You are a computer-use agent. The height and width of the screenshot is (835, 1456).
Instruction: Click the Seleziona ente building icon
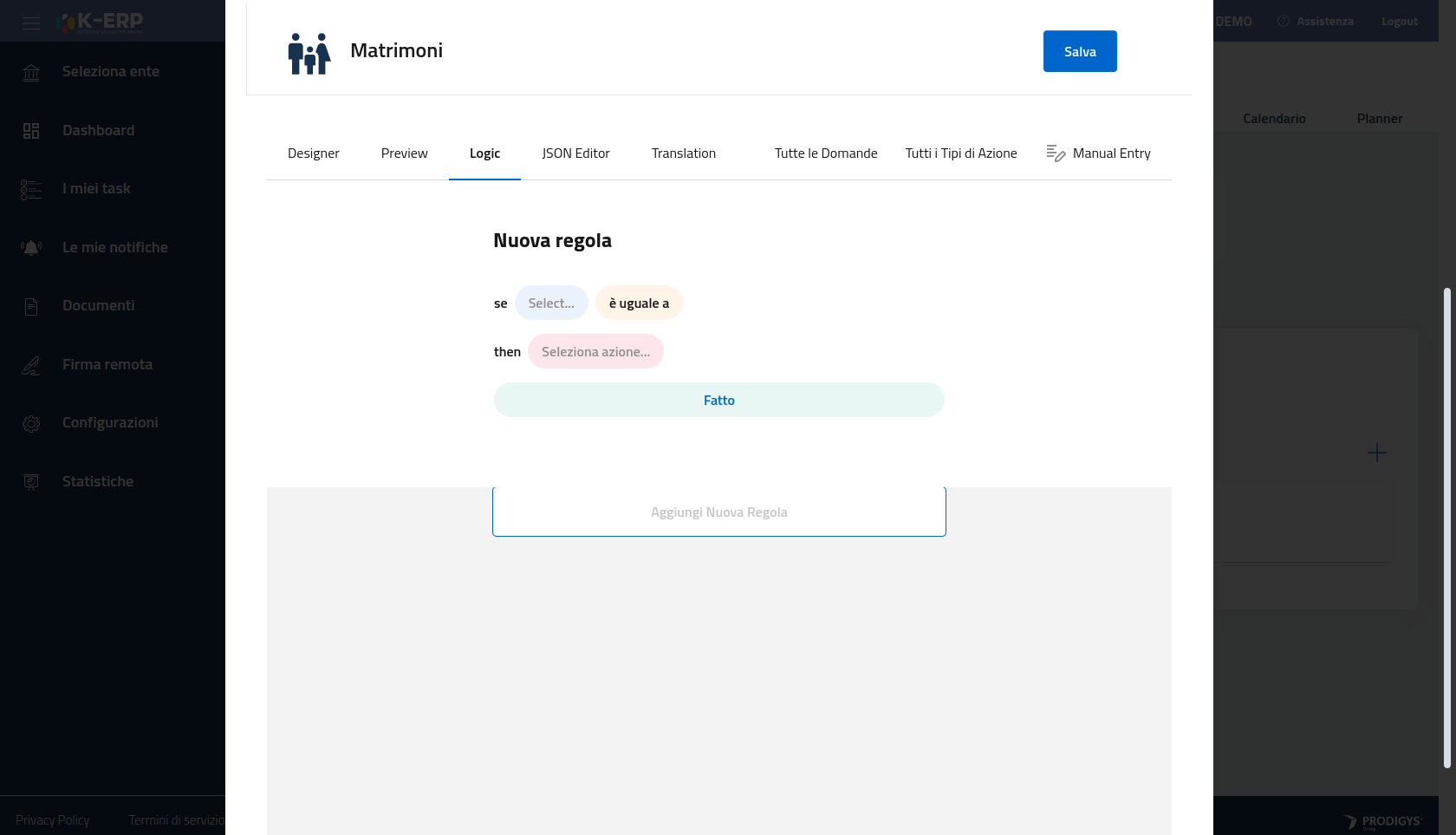click(31, 72)
